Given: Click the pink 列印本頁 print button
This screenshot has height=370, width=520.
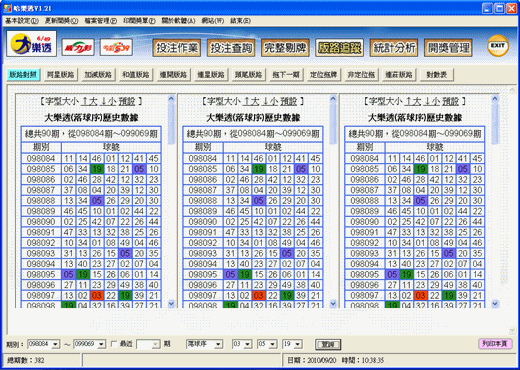Looking at the screenshot, I should pyautogui.click(x=495, y=344).
